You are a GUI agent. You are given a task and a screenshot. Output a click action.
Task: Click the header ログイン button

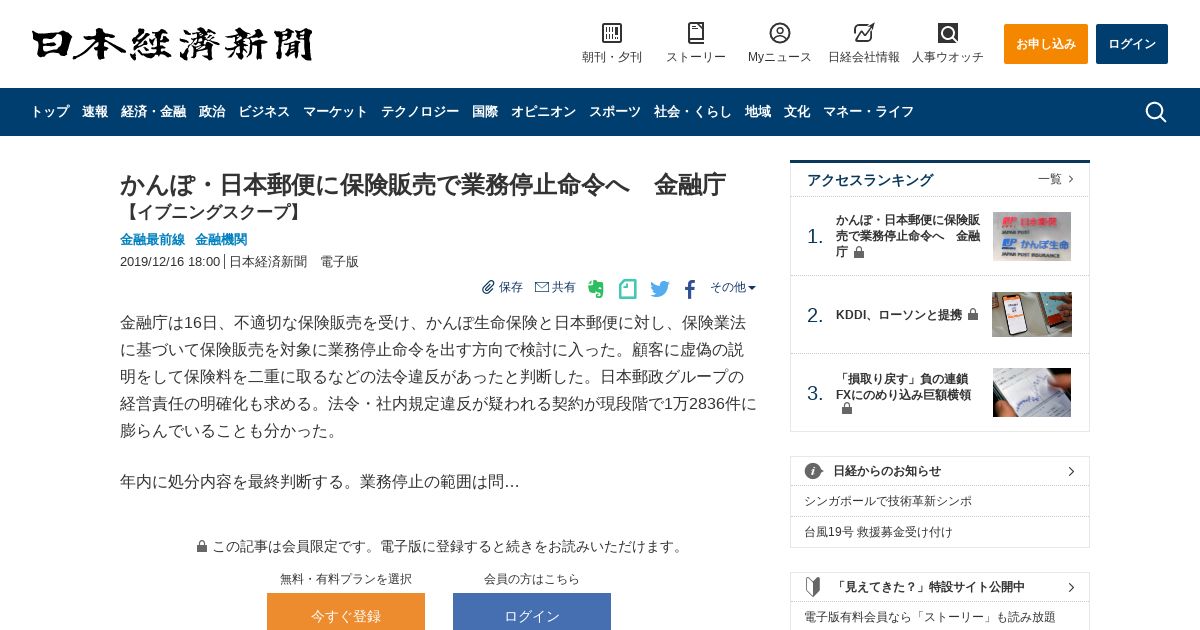1132,44
